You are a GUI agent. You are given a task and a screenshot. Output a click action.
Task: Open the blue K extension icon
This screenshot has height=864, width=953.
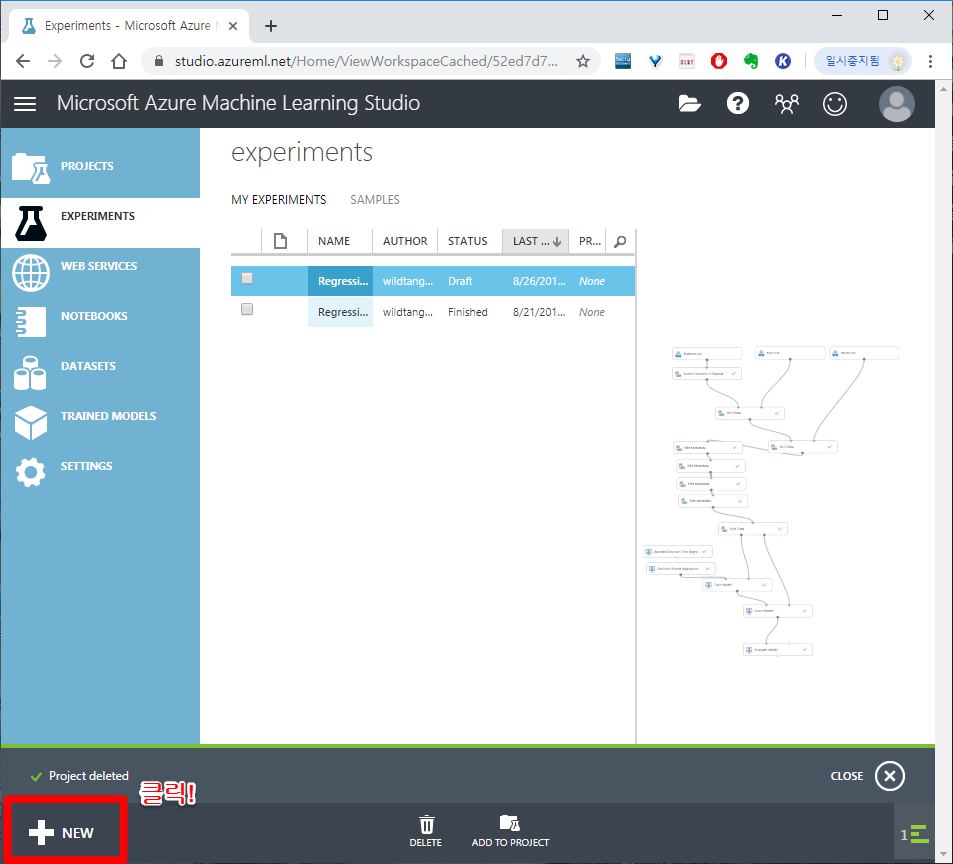[x=783, y=61]
